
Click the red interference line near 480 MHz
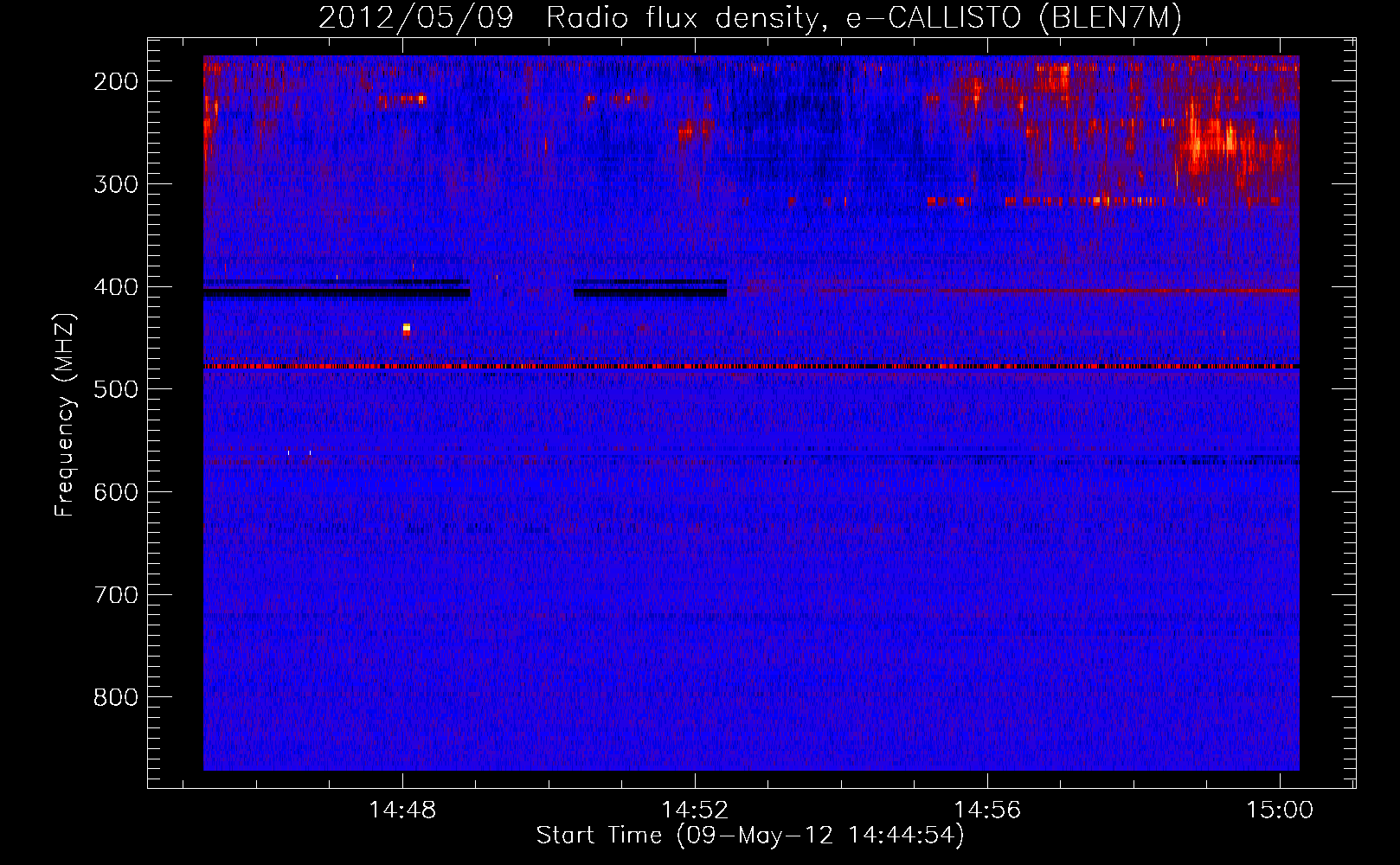751,367
